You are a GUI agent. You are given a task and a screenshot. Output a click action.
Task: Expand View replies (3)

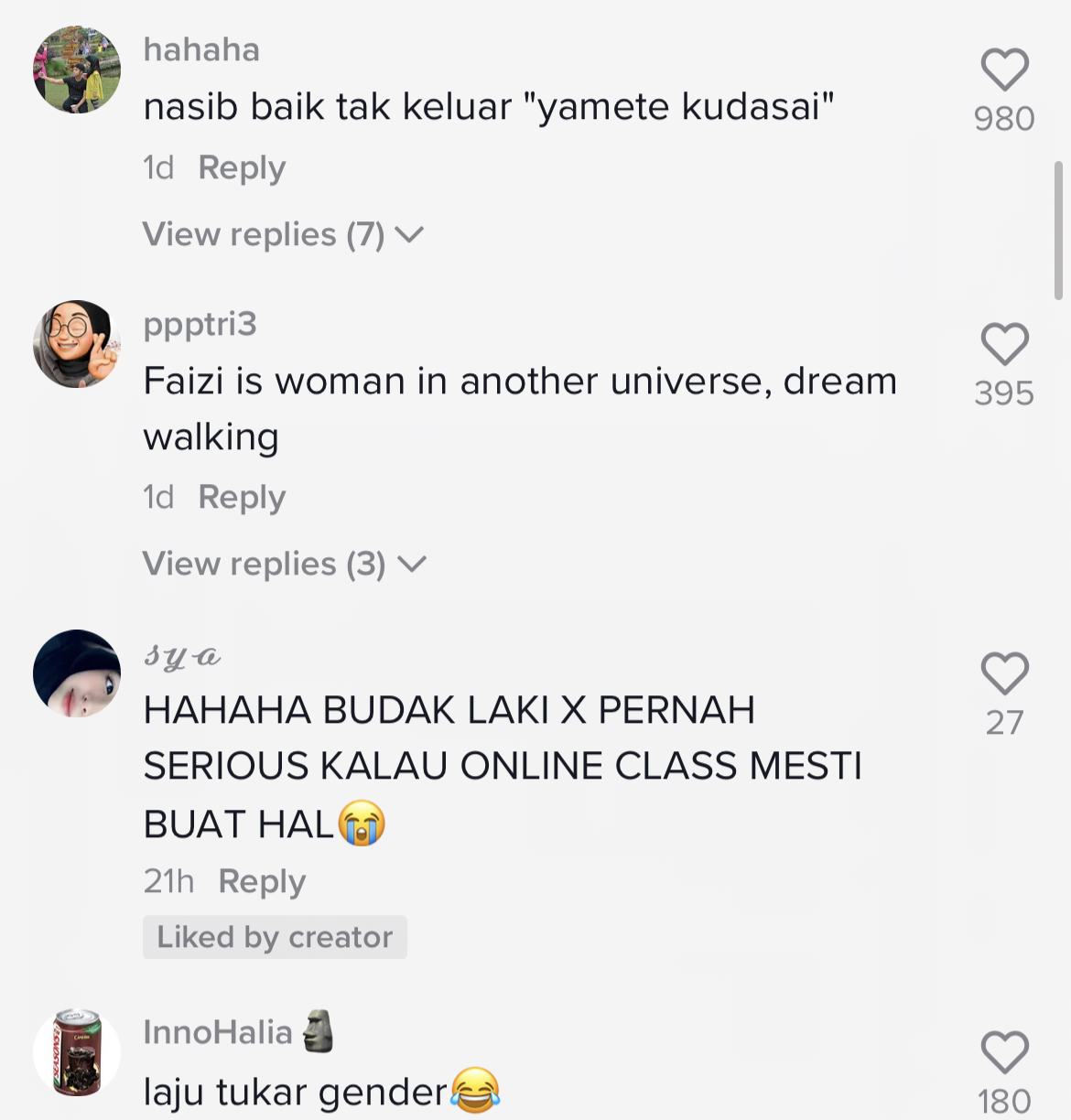point(284,565)
